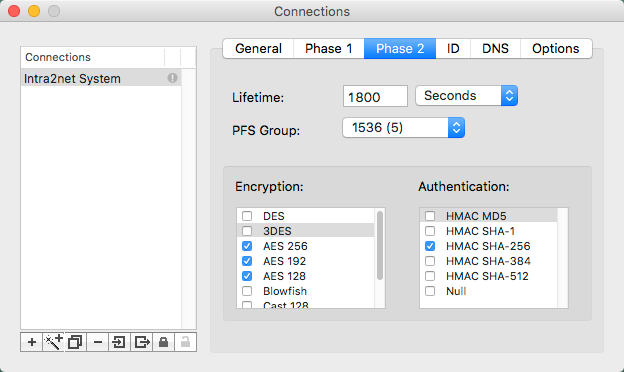Click the Lifetime value input field

click(375, 96)
